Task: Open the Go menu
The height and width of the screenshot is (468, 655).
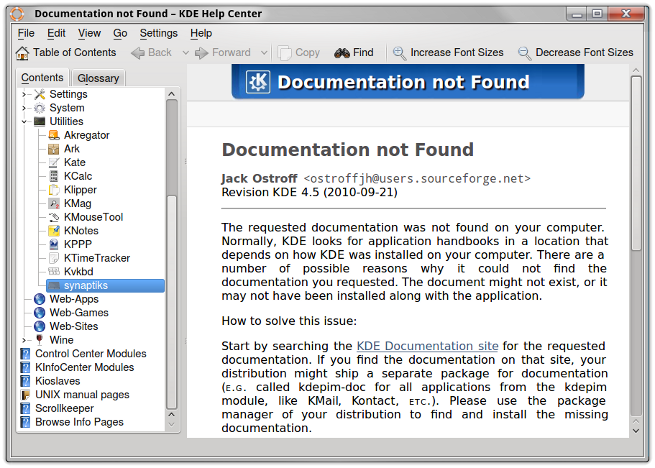Action: click(x=120, y=33)
